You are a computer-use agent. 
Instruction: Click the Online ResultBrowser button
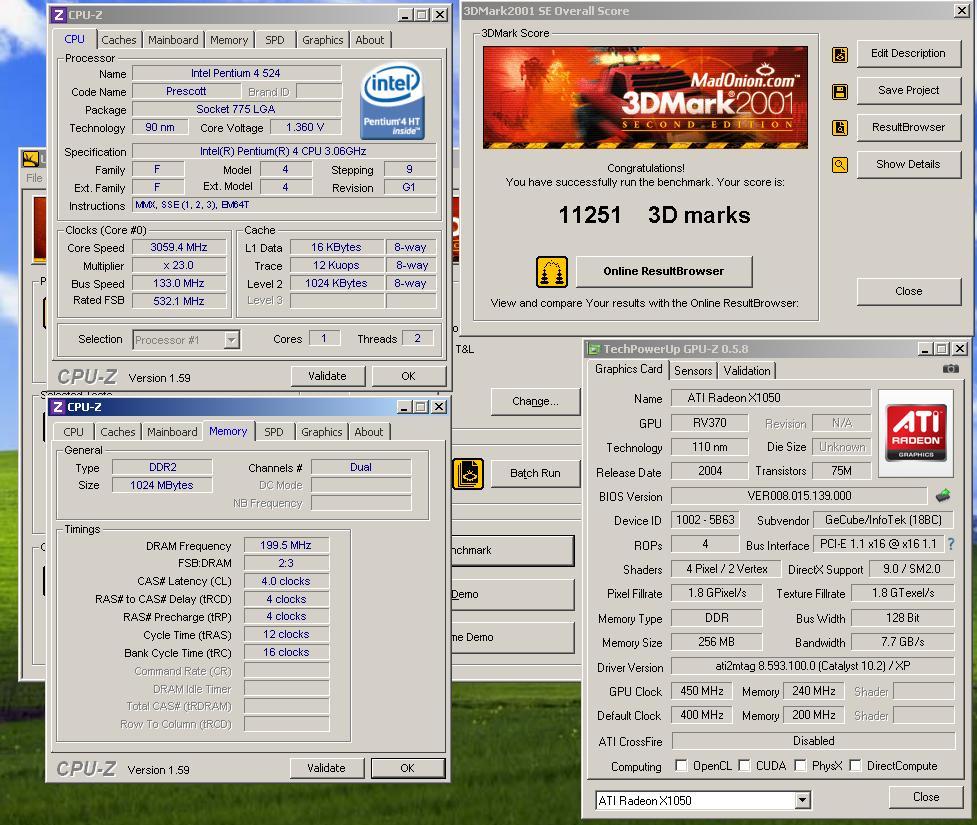(x=664, y=272)
